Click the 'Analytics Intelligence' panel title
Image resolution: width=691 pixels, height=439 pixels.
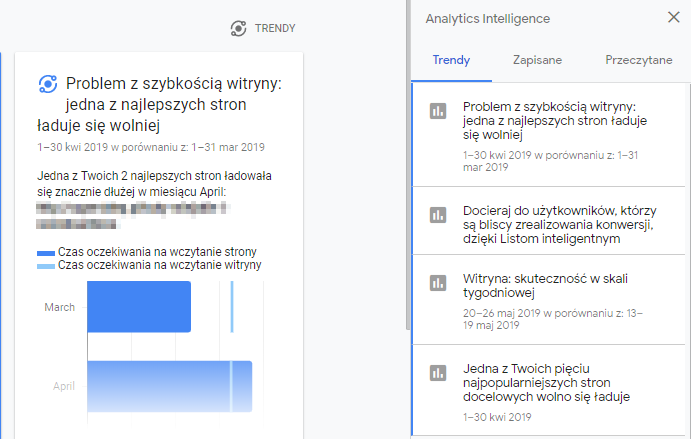click(x=488, y=19)
